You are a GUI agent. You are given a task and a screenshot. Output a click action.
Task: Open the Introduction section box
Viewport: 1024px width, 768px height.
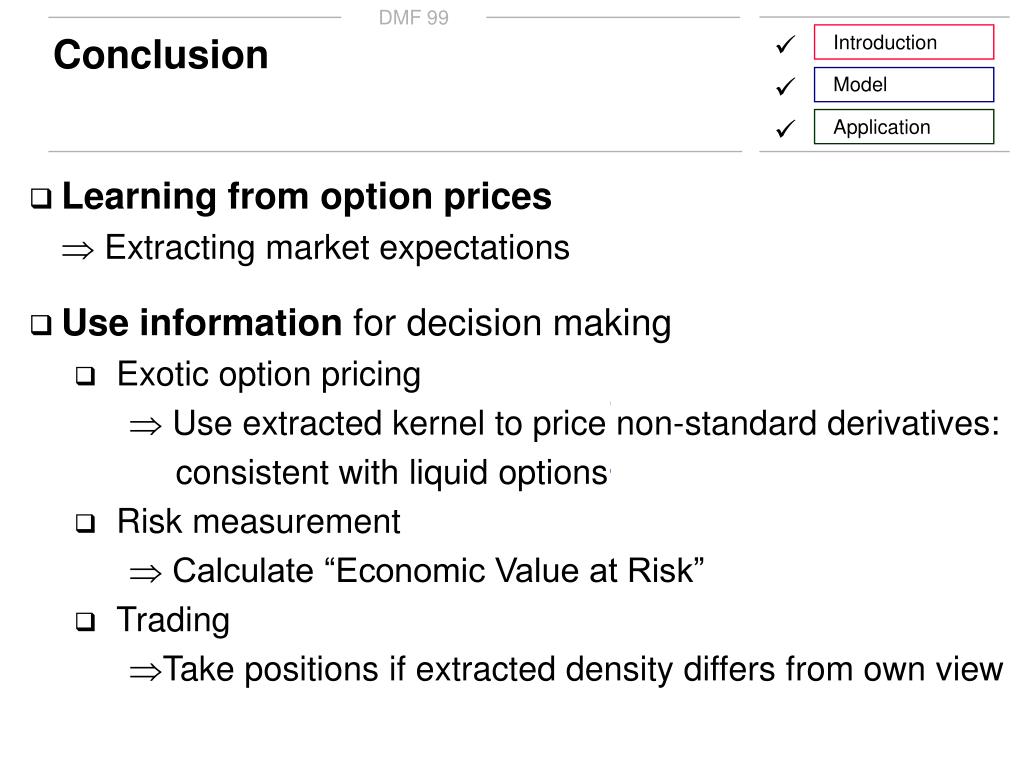point(904,42)
